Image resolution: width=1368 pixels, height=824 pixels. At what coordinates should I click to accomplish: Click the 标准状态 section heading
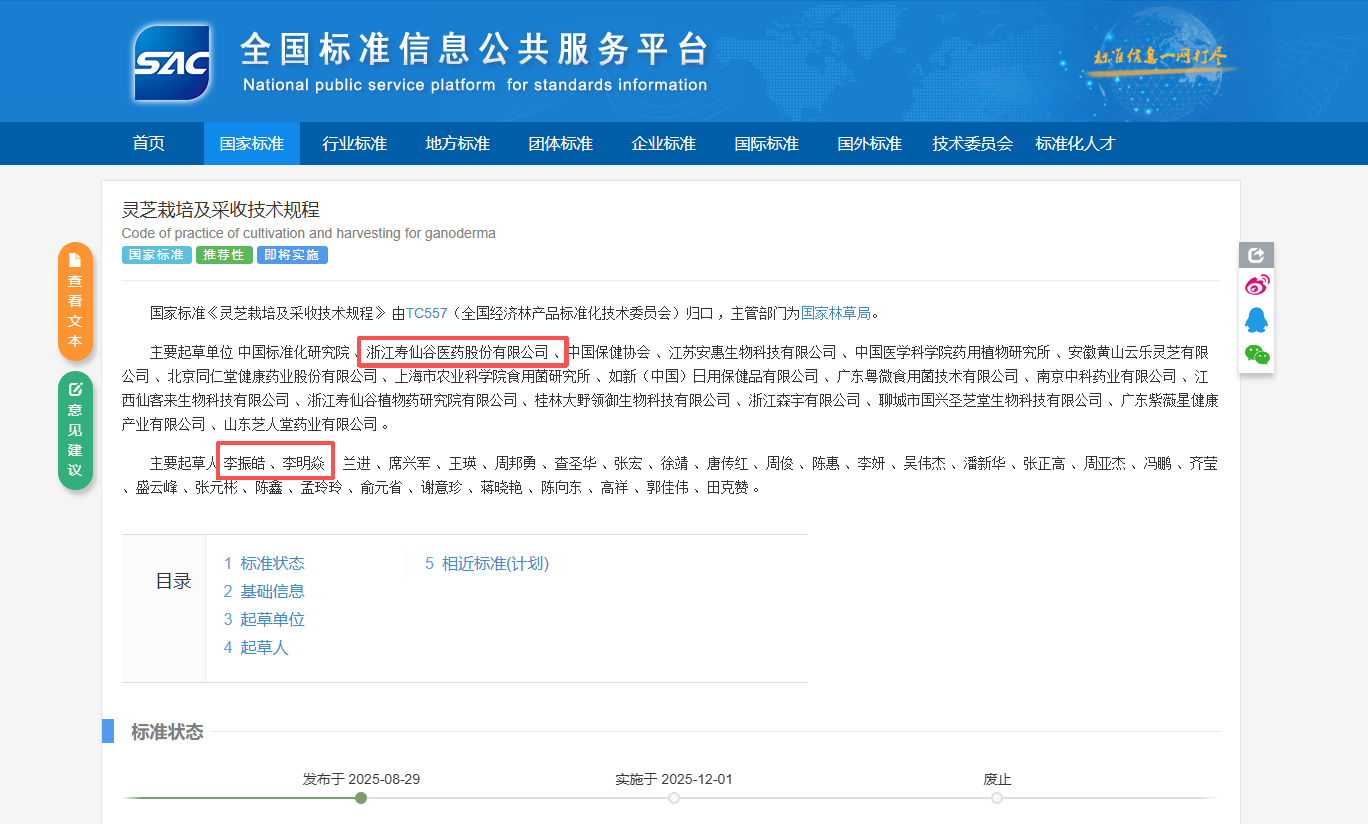(x=167, y=732)
